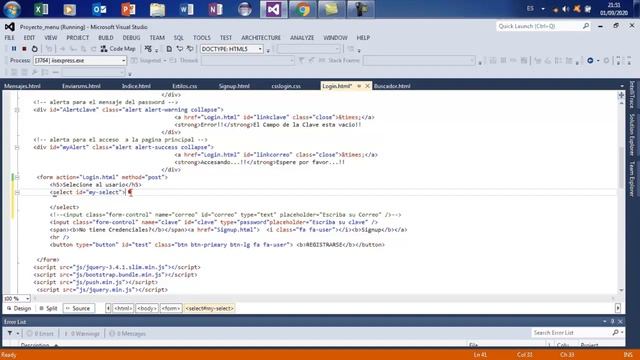Switch to Design view
The image size is (640, 360).
[x=19, y=309]
